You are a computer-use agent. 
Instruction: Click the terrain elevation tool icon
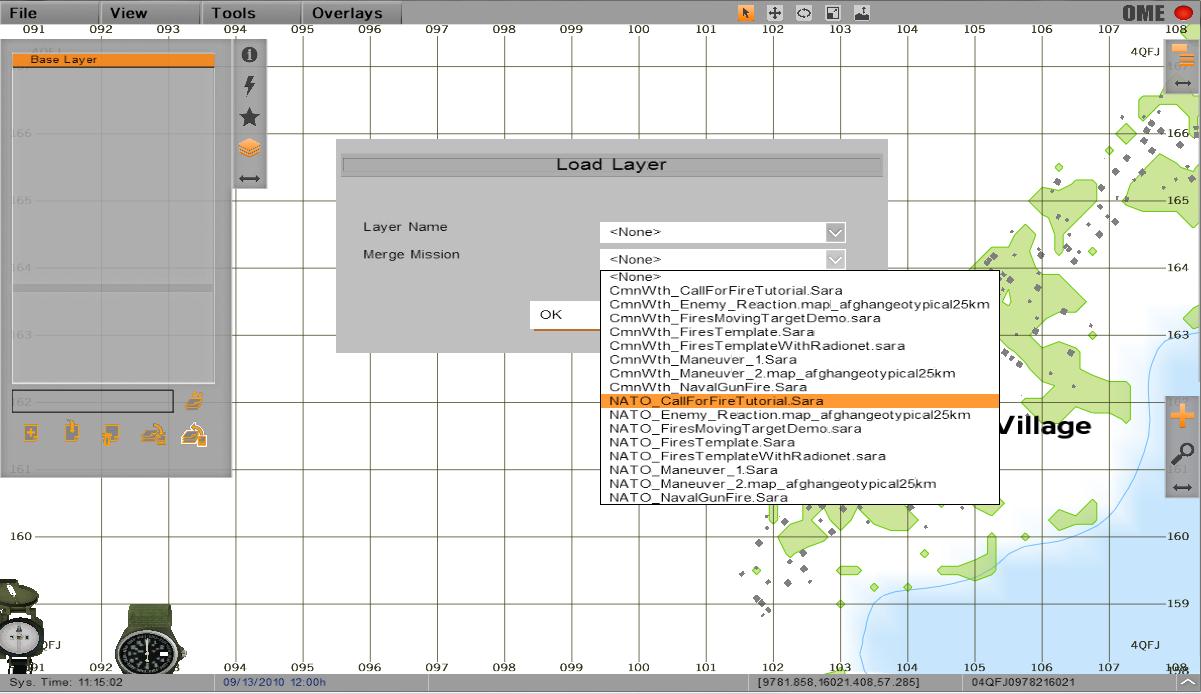pyautogui.click(x=862, y=13)
